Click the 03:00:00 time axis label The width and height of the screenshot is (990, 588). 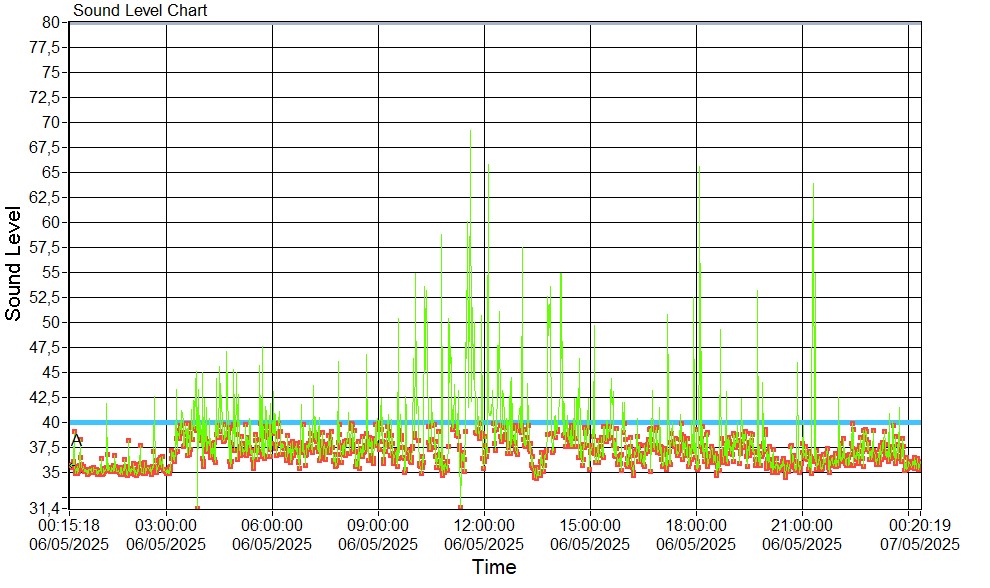[x=166, y=523]
